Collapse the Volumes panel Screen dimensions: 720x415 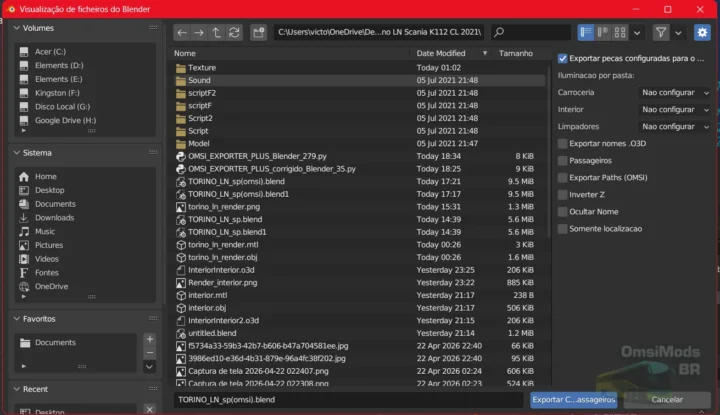pos(17,28)
